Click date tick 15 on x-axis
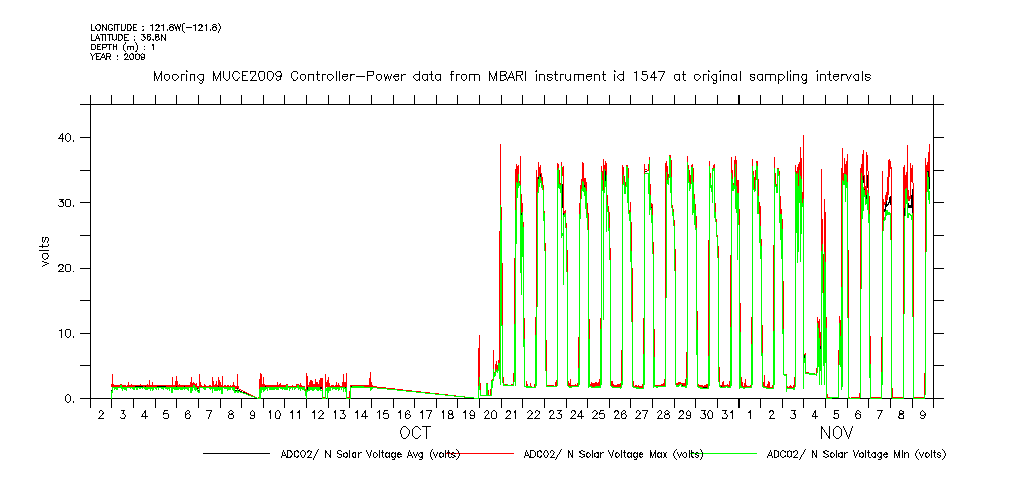 pyautogui.click(x=382, y=414)
